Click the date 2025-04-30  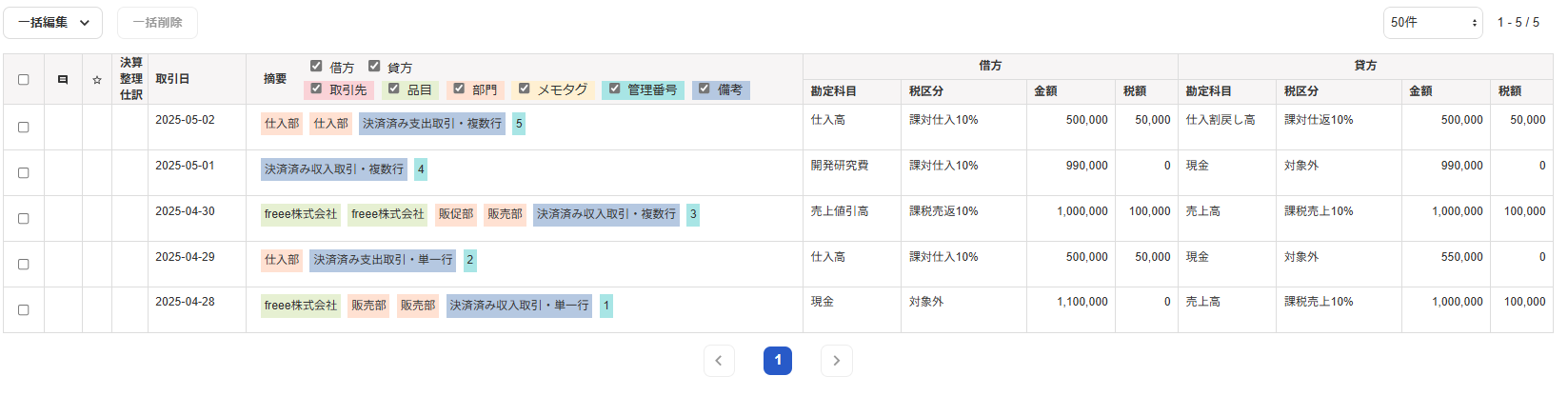pos(185,211)
